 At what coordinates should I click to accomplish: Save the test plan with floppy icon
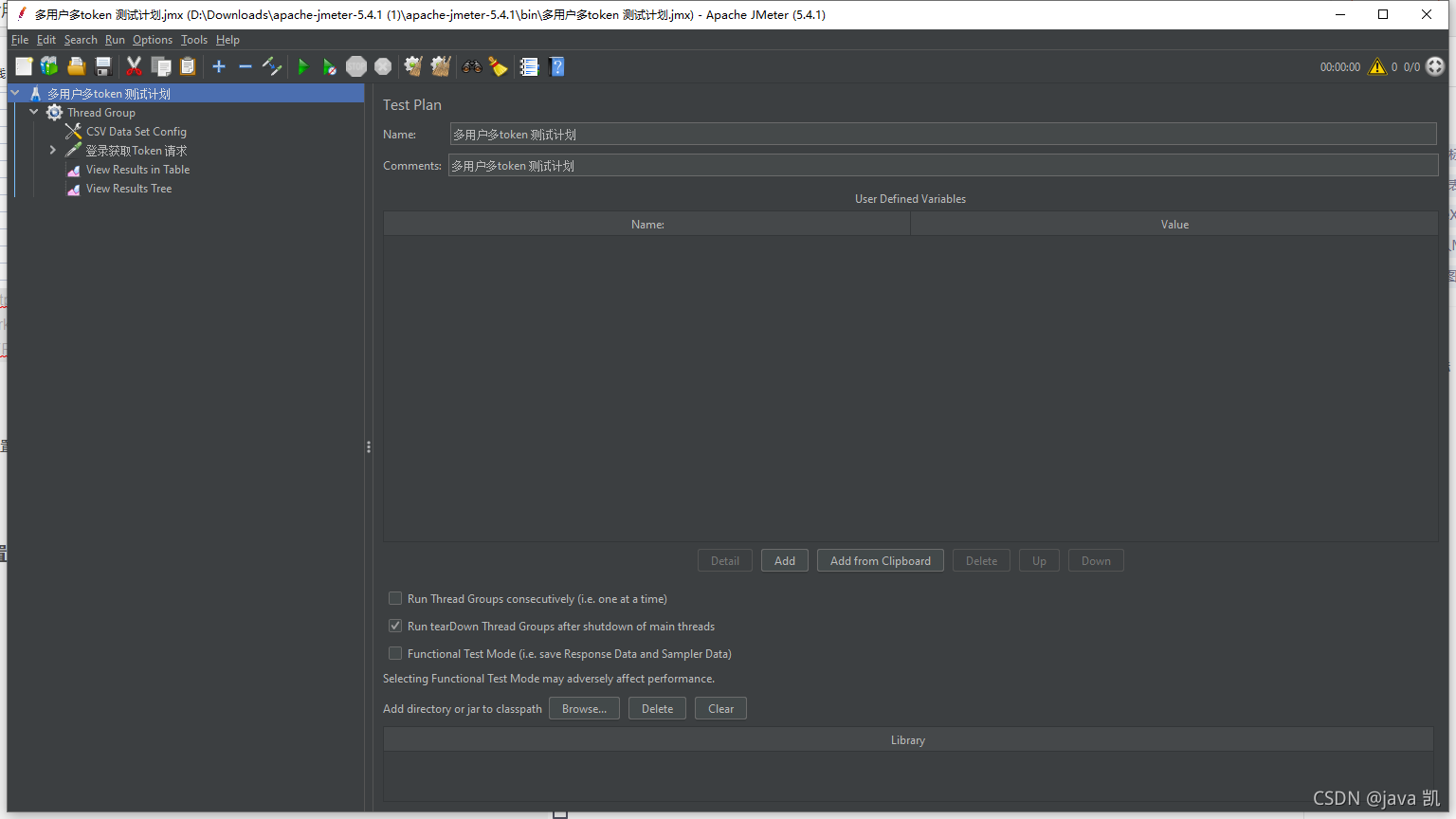[x=103, y=66]
